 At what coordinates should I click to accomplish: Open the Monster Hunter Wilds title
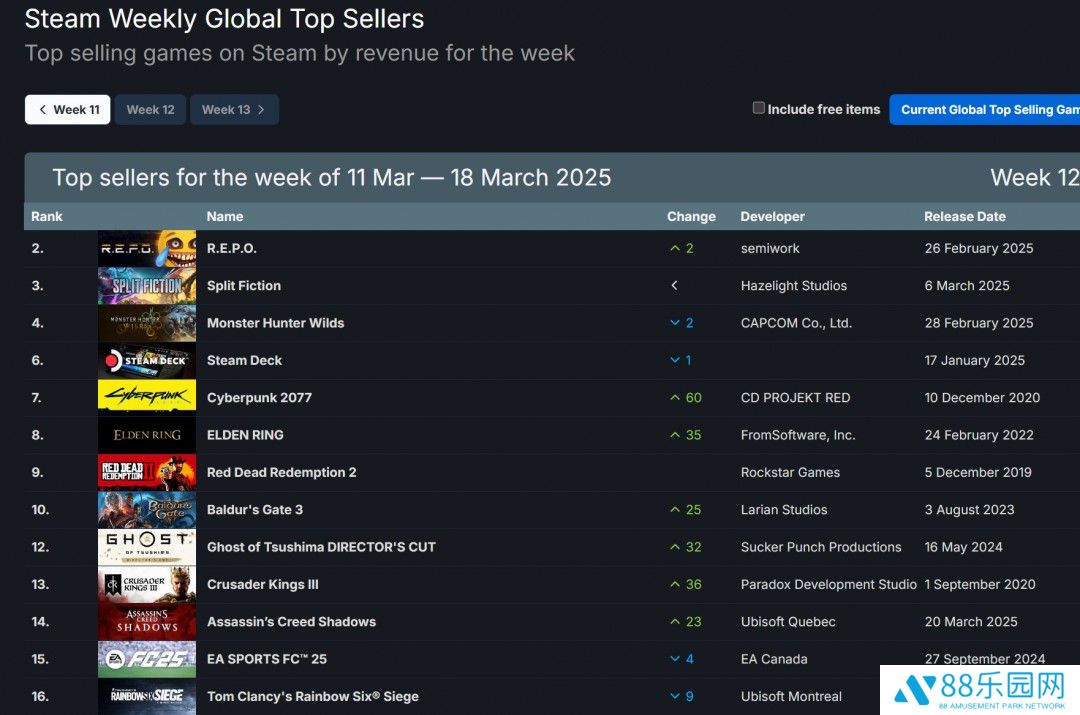tap(276, 323)
